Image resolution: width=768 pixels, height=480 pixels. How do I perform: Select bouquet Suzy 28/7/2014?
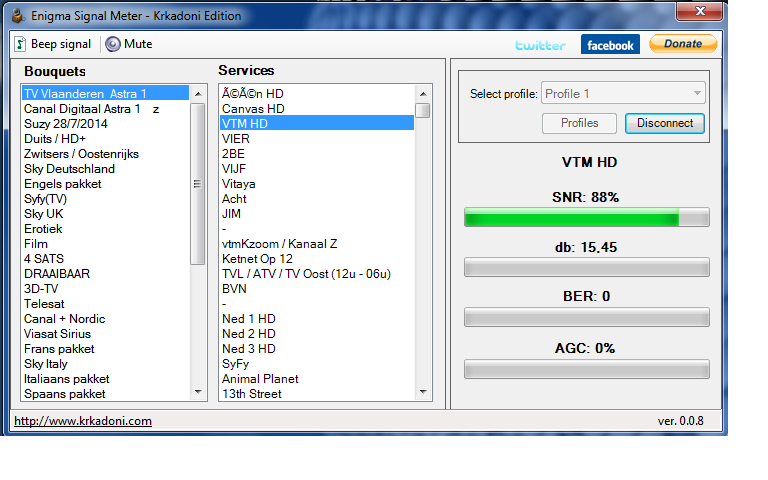[x=105, y=124]
